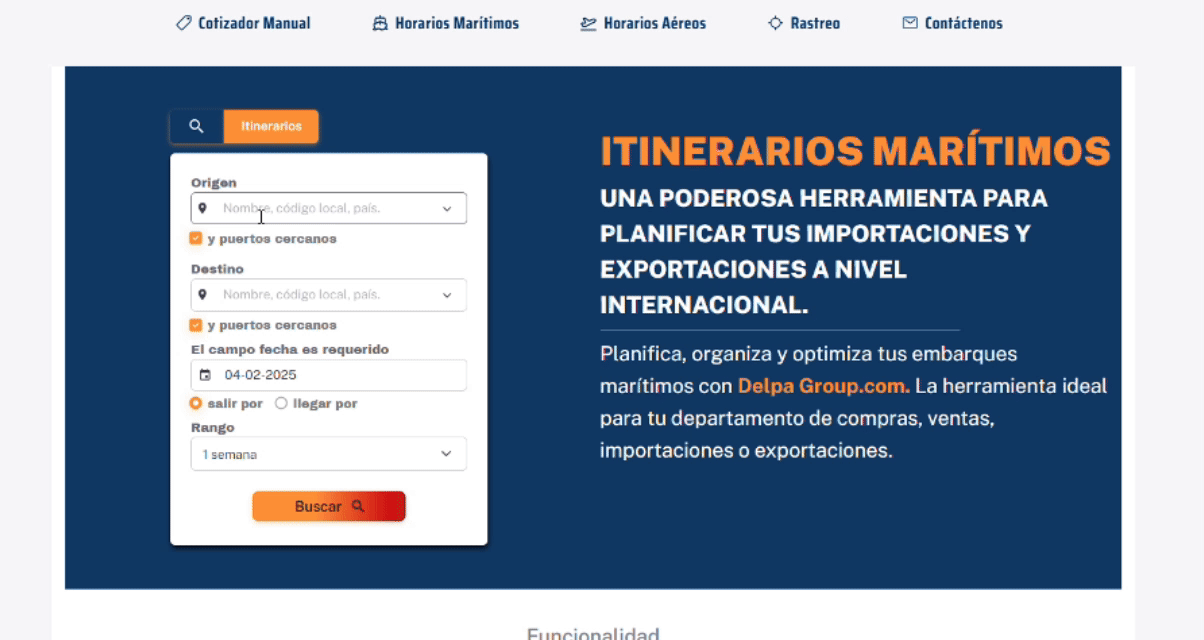The width and height of the screenshot is (1204, 640).
Task: Click the magnifier icon on Buscar button
Action: [x=358, y=506]
